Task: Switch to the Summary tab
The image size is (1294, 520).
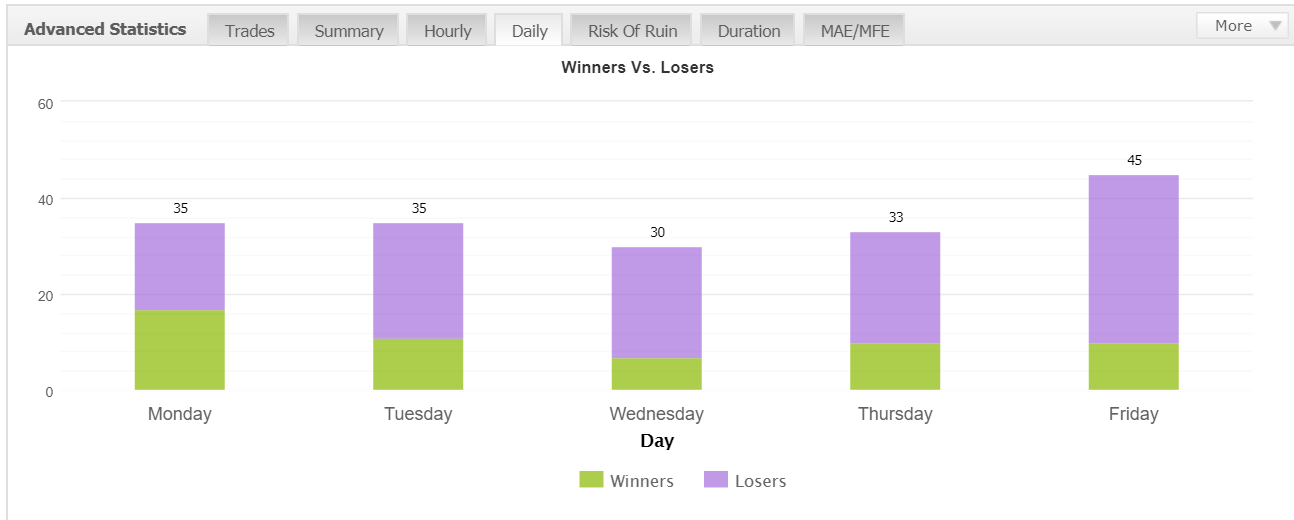Action: point(348,30)
